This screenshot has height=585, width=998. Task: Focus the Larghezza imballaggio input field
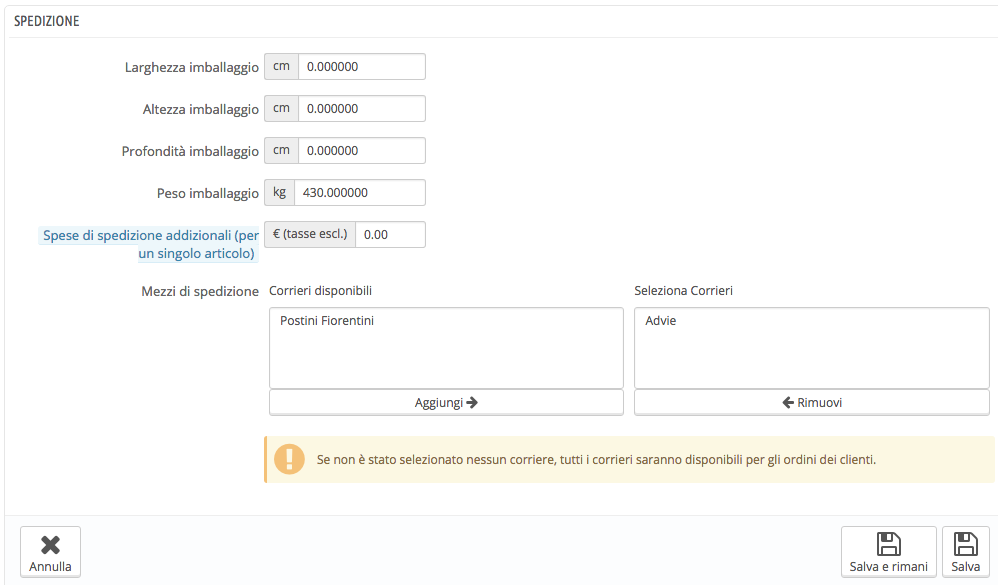(x=362, y=67)
